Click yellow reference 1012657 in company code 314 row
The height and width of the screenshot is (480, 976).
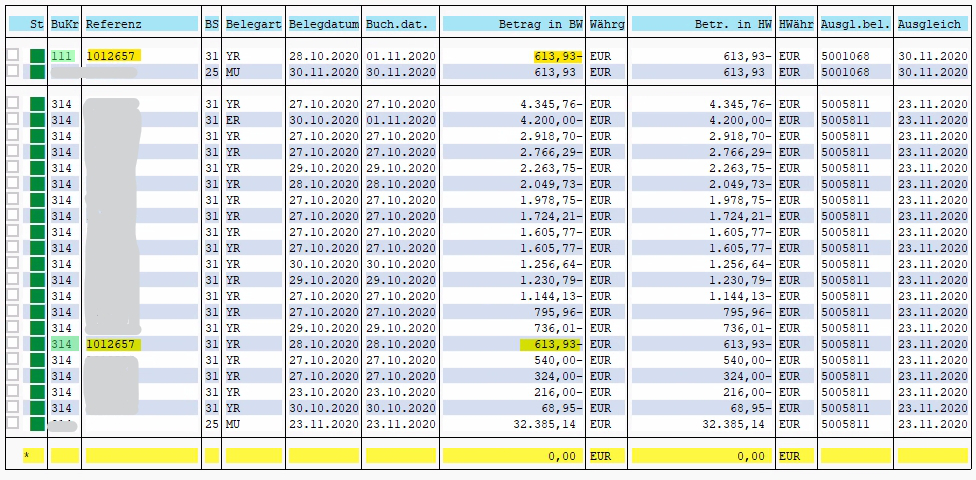(113, 344)
